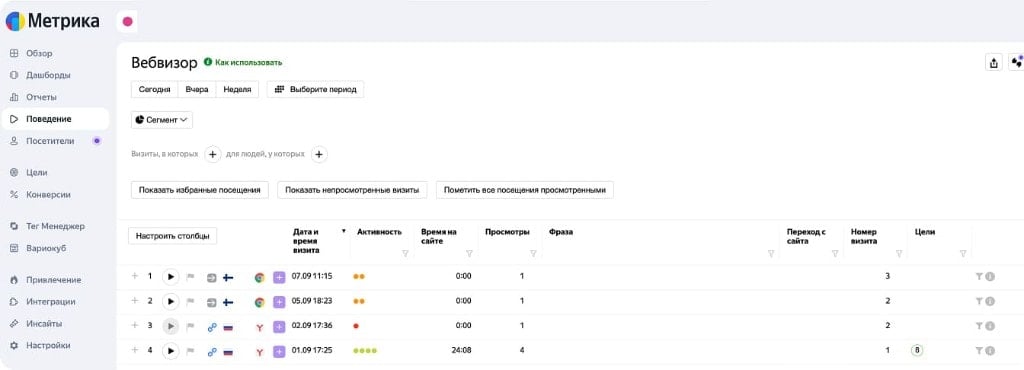
Task: Add a visit condition with plus button
Action: (212, 155)
